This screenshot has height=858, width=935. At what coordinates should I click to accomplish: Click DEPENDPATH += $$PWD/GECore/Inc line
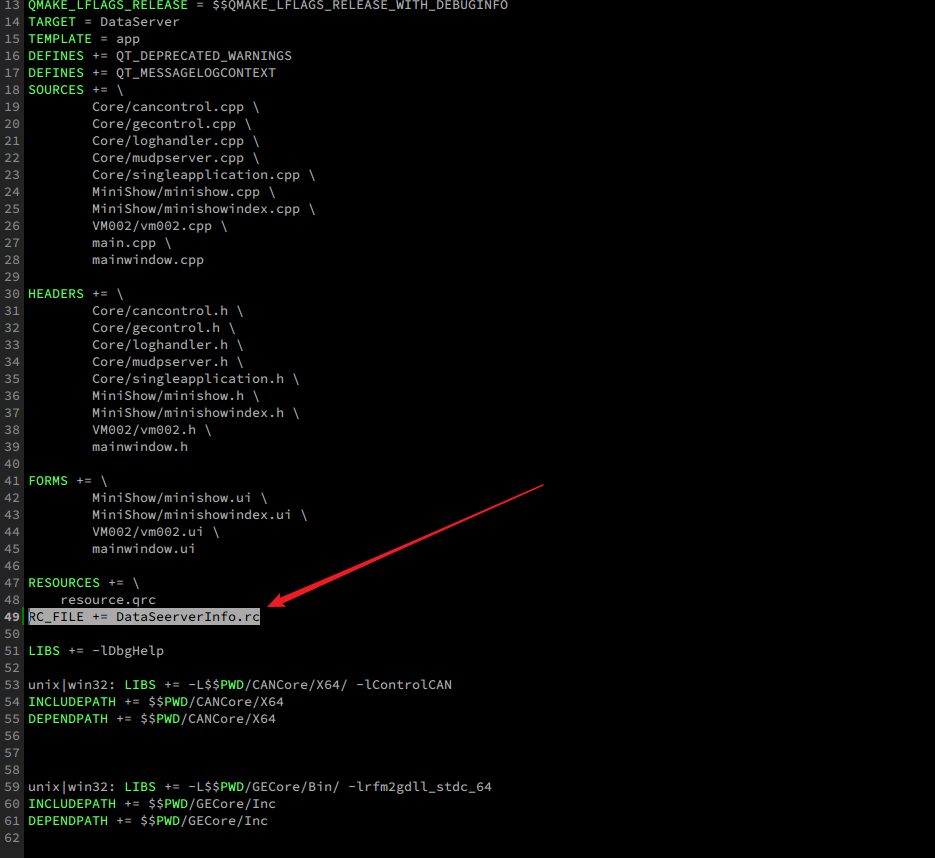(148, 821)
